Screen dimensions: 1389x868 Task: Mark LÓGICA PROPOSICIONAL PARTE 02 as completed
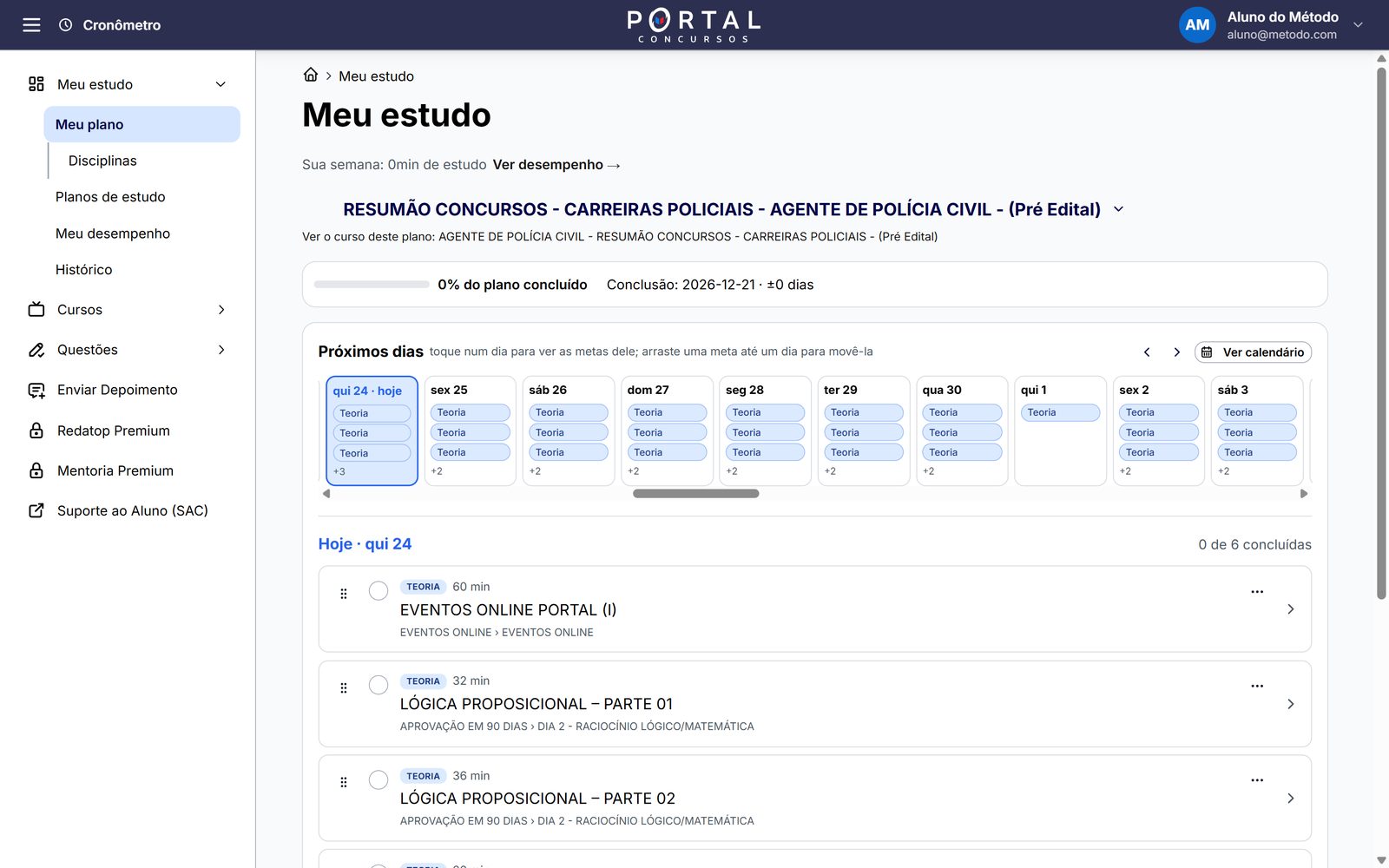coord(379,779)
